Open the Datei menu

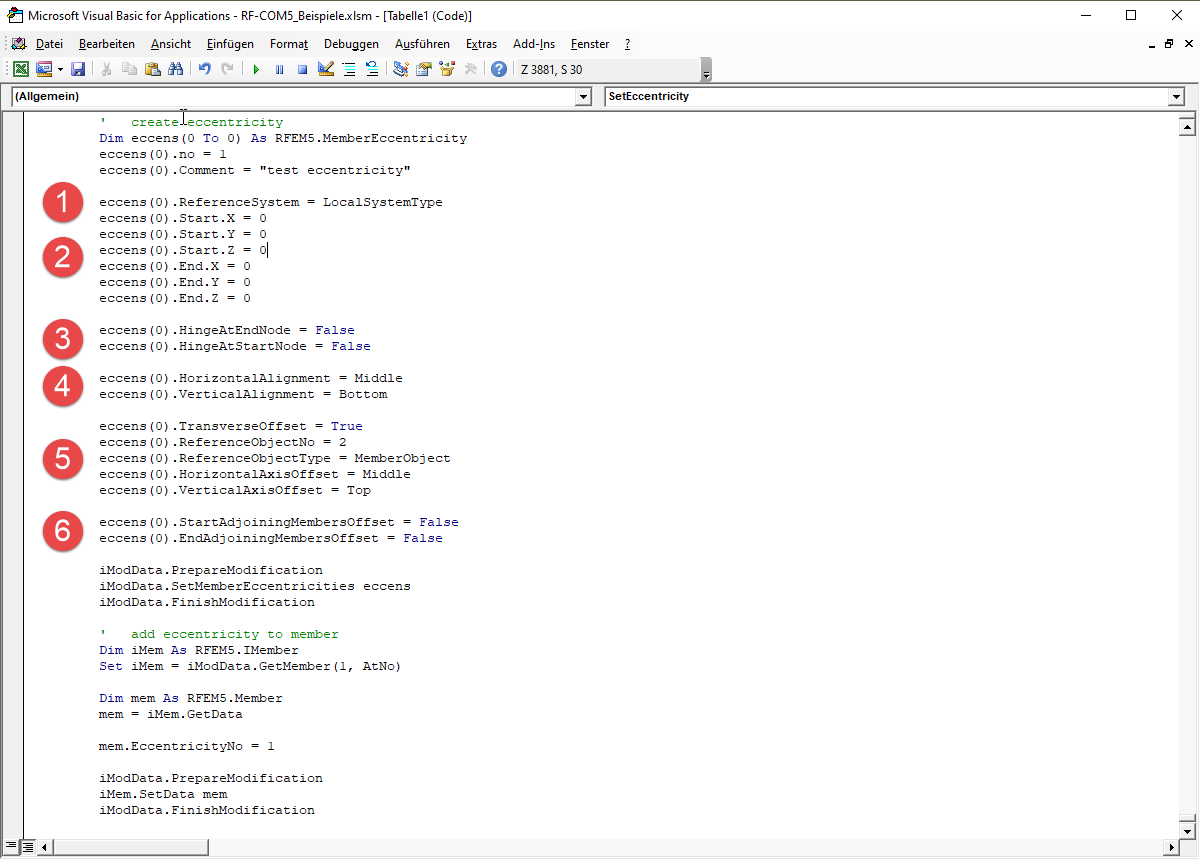coord(49,44)
